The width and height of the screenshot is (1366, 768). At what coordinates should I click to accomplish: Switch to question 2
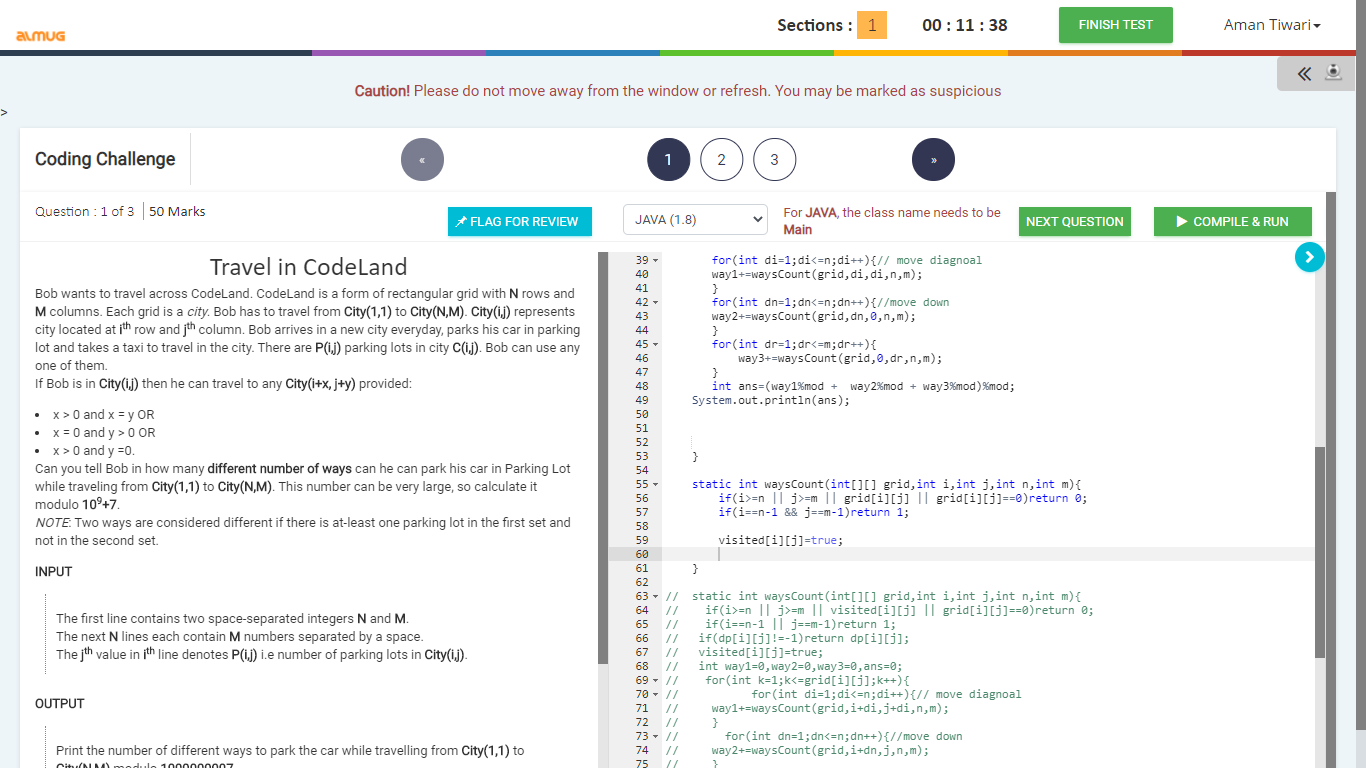pyautogui.click(x=721, y=160)
